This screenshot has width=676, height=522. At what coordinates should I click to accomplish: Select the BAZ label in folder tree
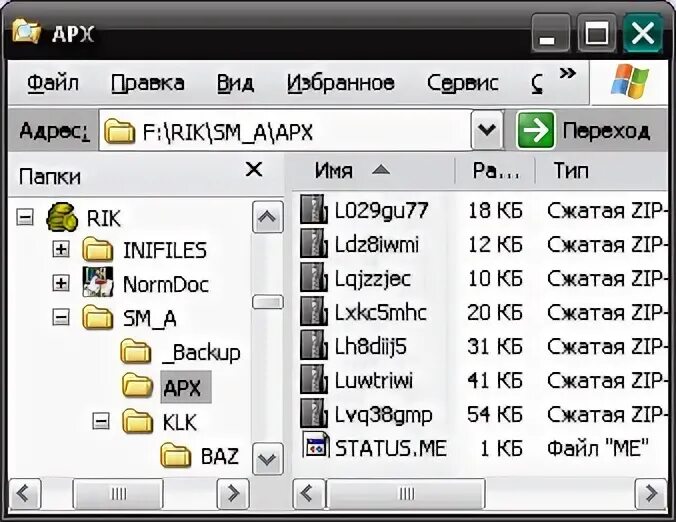219,456
